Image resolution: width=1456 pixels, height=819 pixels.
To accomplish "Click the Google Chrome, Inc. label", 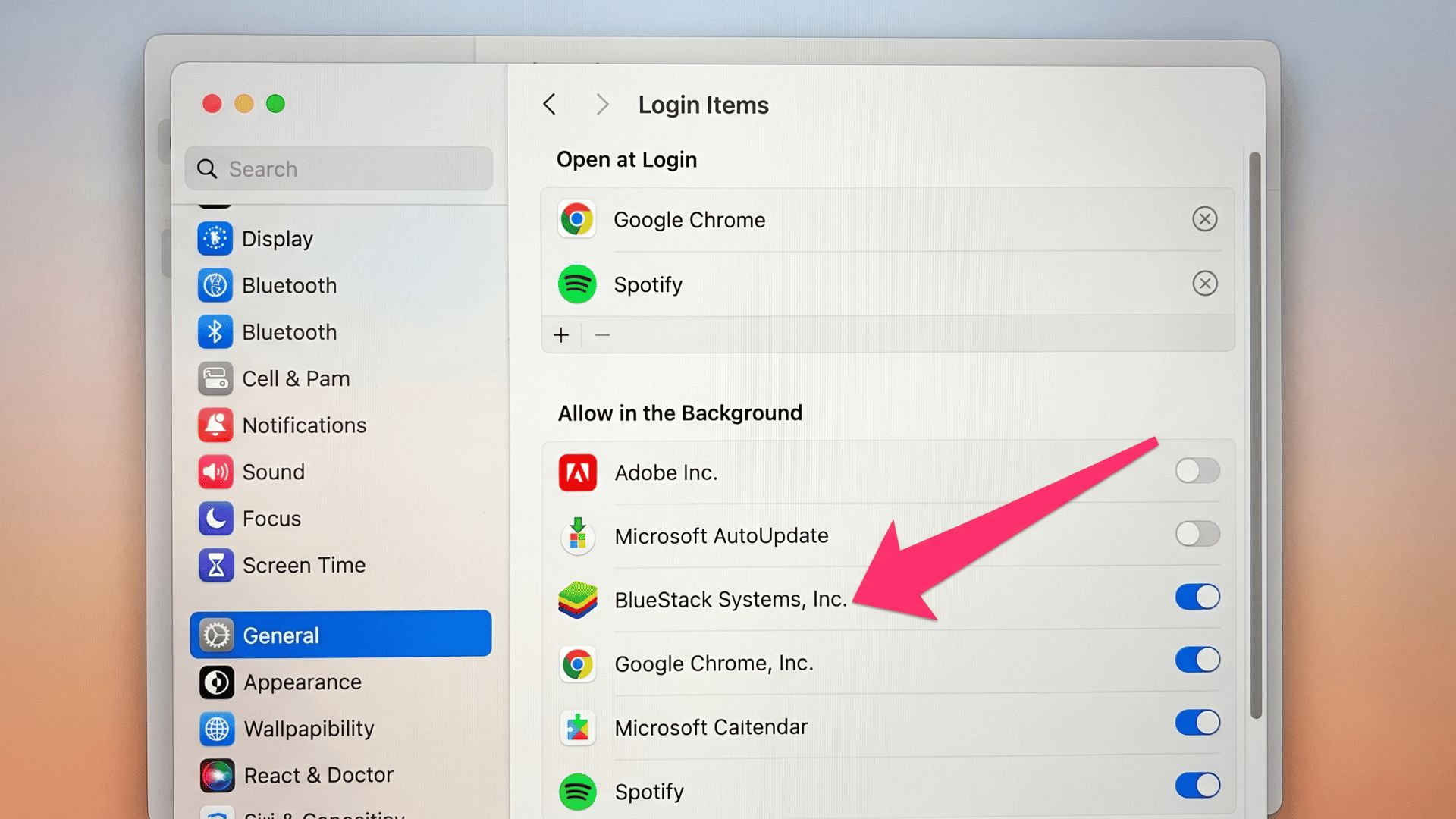I will point(714,664).
